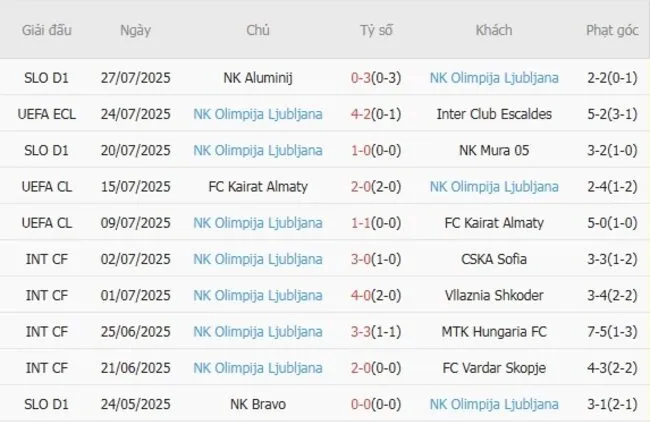
Task: Select the 4-2(0-1) score cell
Action: [x=376, y=114]
